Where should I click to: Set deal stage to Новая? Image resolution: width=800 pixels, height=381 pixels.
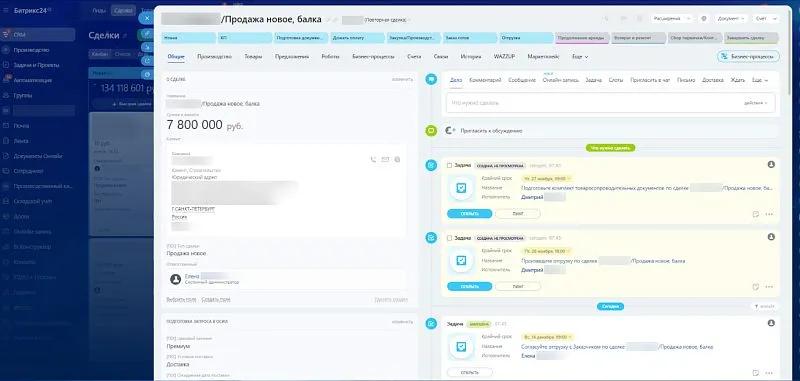[189, 38]
